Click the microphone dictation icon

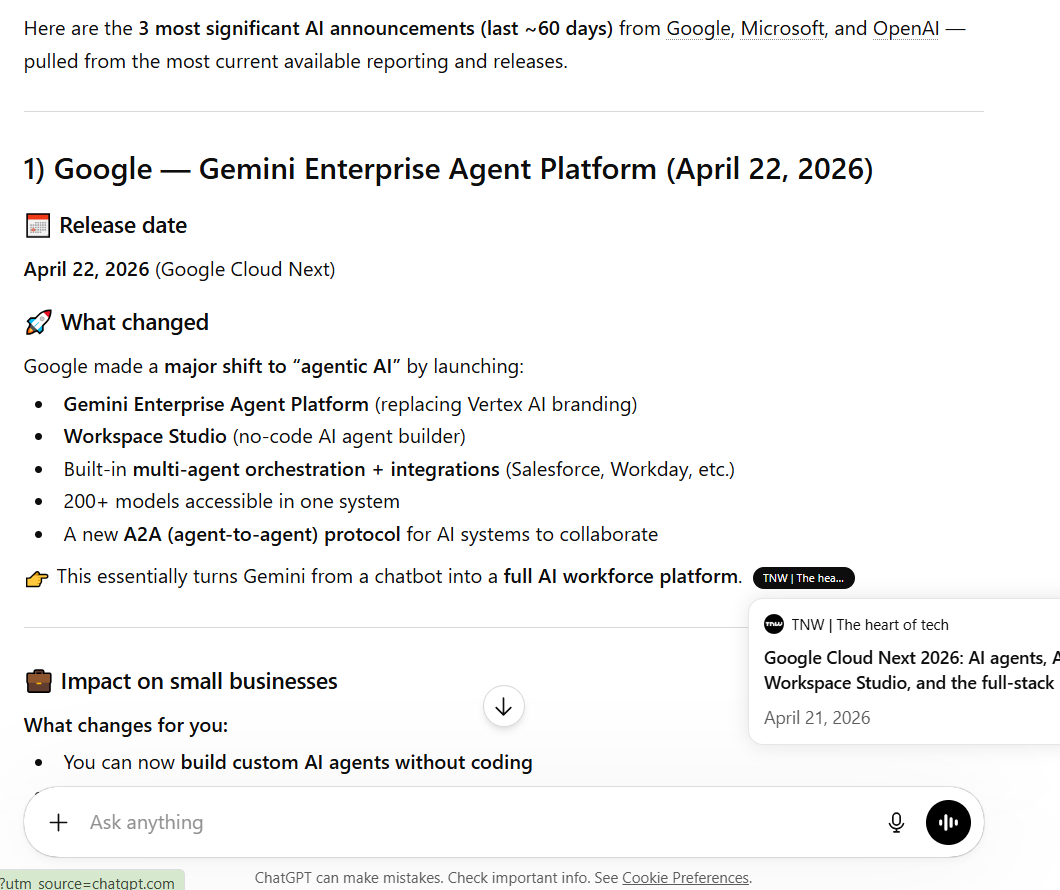tap(896, 822)
